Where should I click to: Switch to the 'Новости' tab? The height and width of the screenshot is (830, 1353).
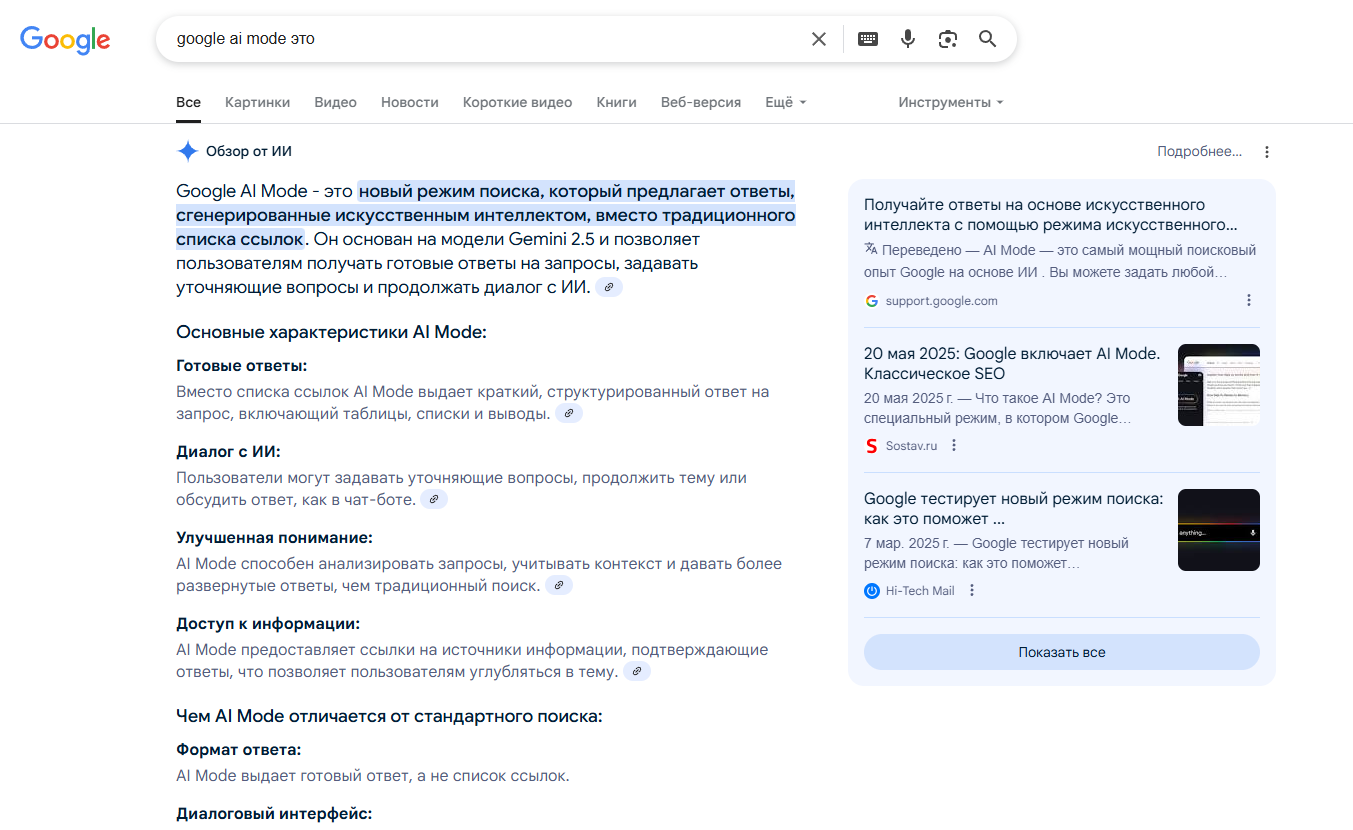[410, 102]
